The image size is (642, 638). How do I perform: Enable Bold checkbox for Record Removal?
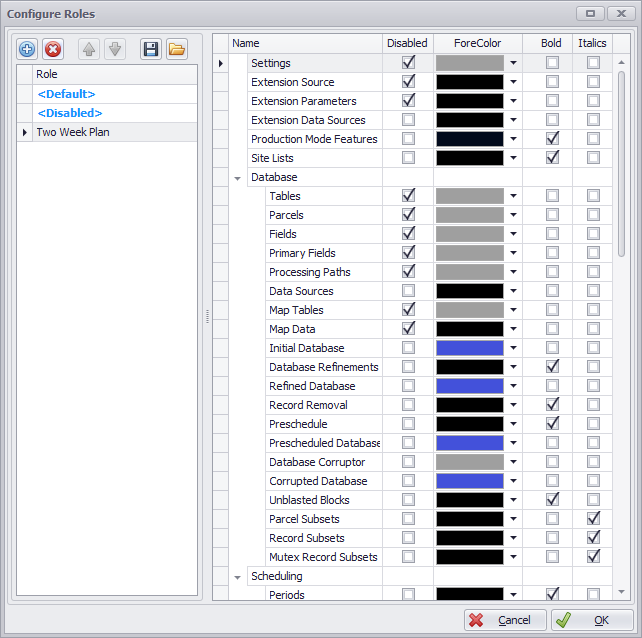pyautogui.click(x=552, y=405)
